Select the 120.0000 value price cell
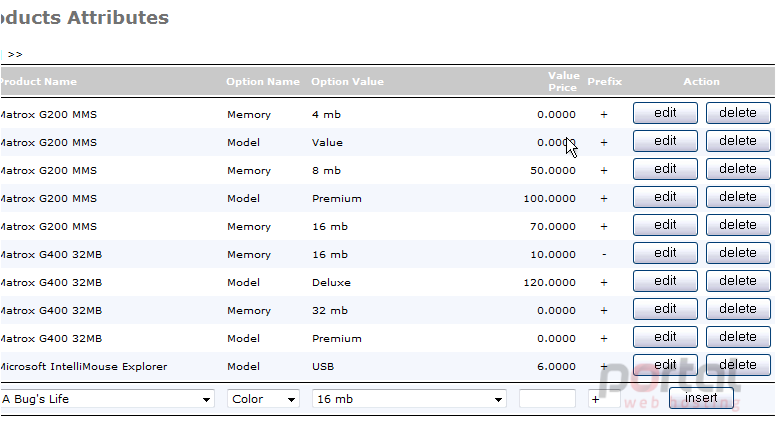 pyautogui.click(x=549, y=282)
